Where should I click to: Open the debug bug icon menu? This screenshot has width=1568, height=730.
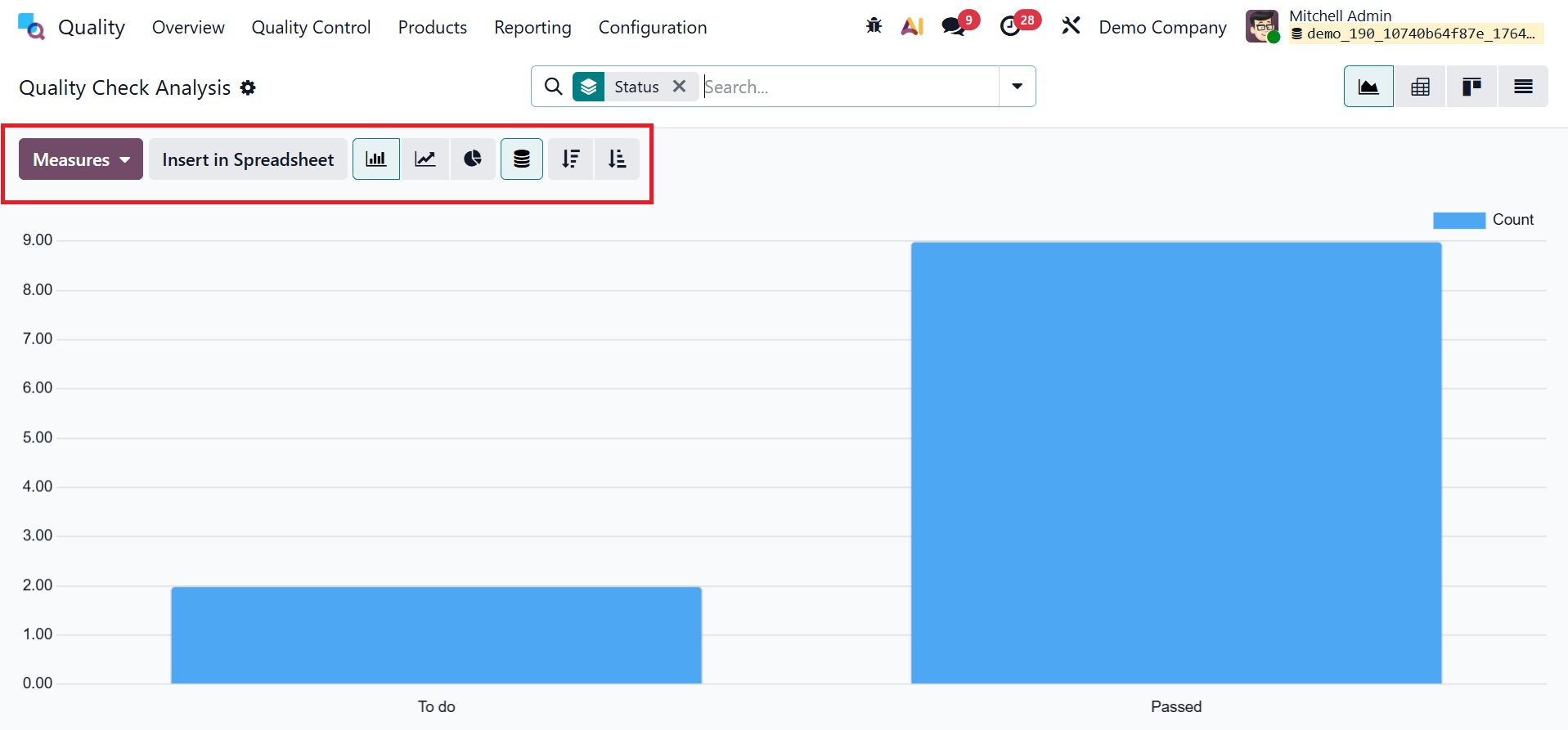click(x=874, y=26)
